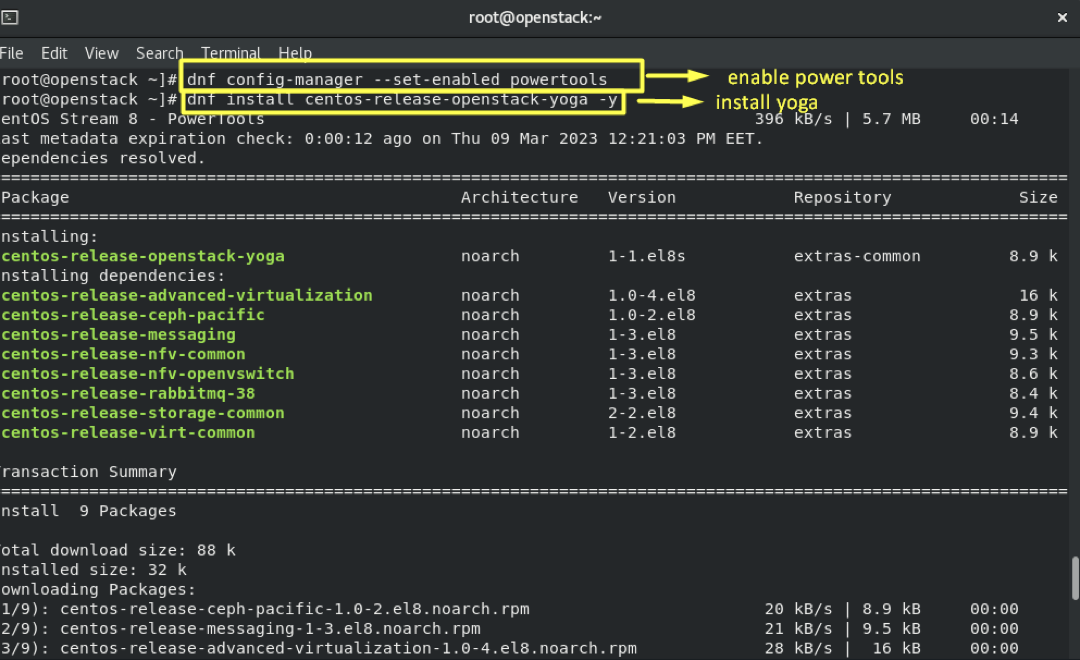Click the 'centos-release-advanced-virtualization' package name
The image size is (1080, 660).
187,296
